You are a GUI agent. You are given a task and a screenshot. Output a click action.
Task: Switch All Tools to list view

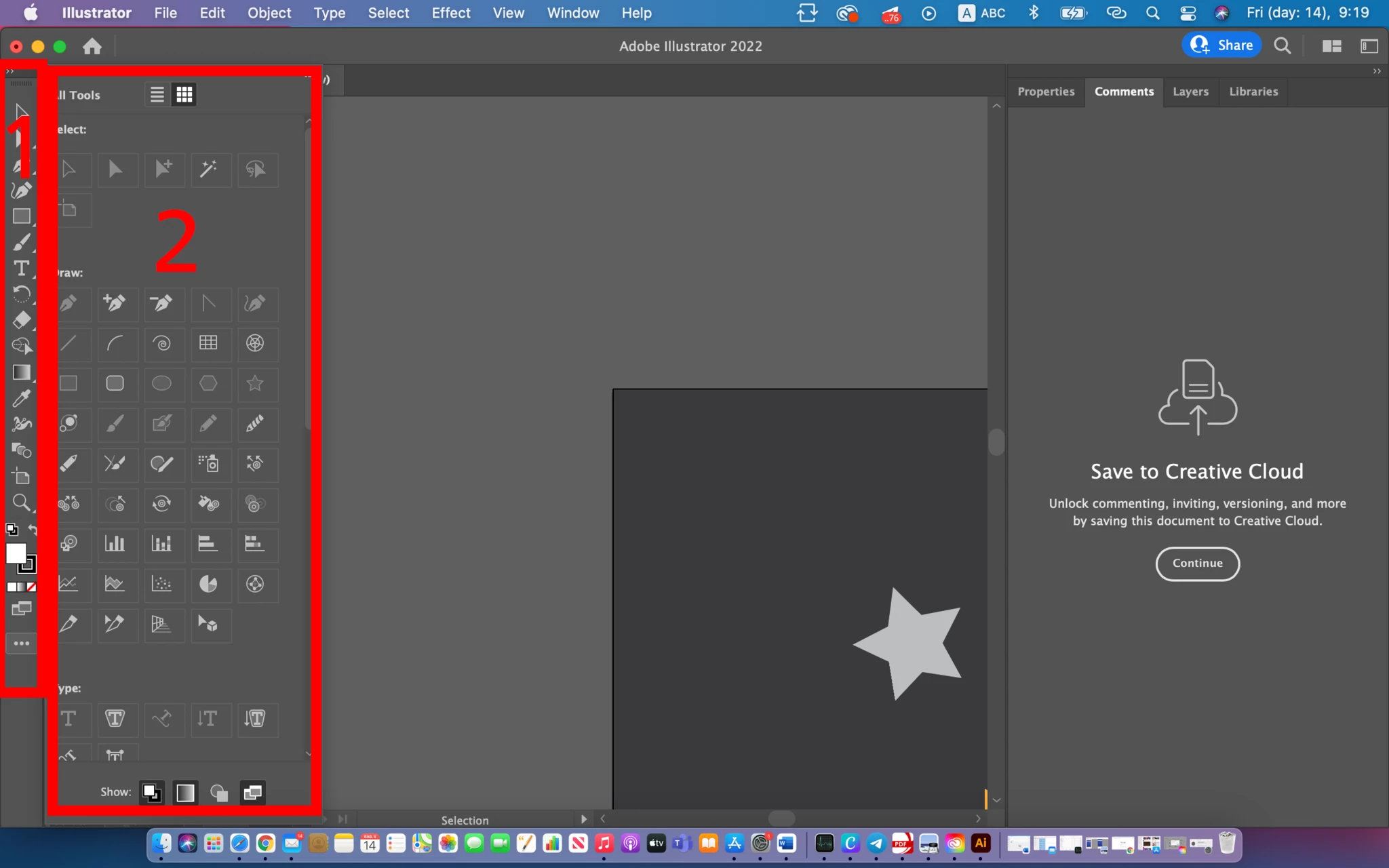(157, 94)
